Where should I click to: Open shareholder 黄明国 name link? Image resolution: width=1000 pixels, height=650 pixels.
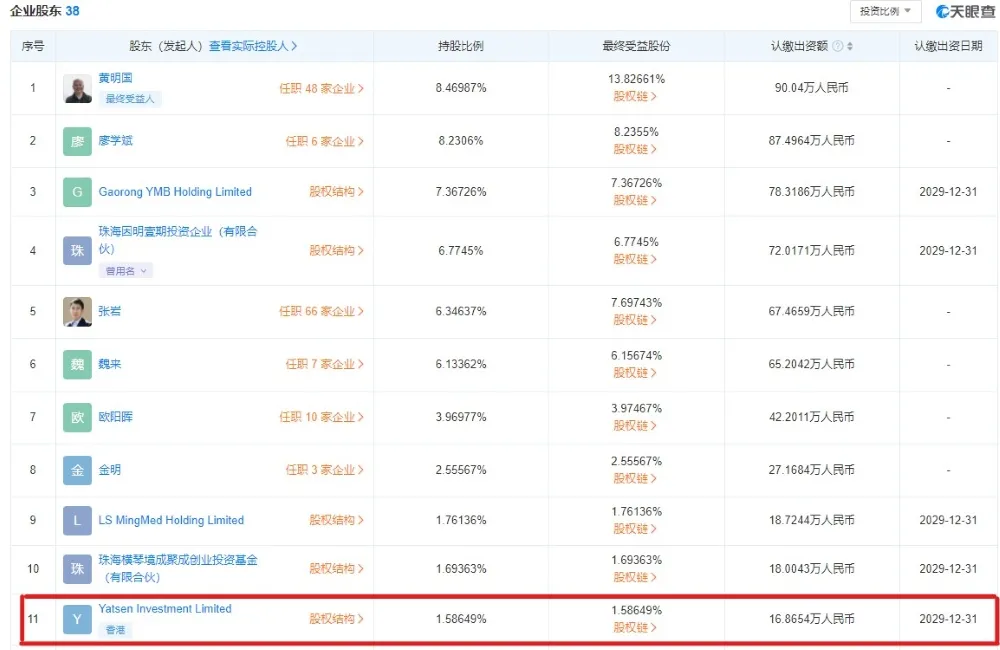click(115, 78)
